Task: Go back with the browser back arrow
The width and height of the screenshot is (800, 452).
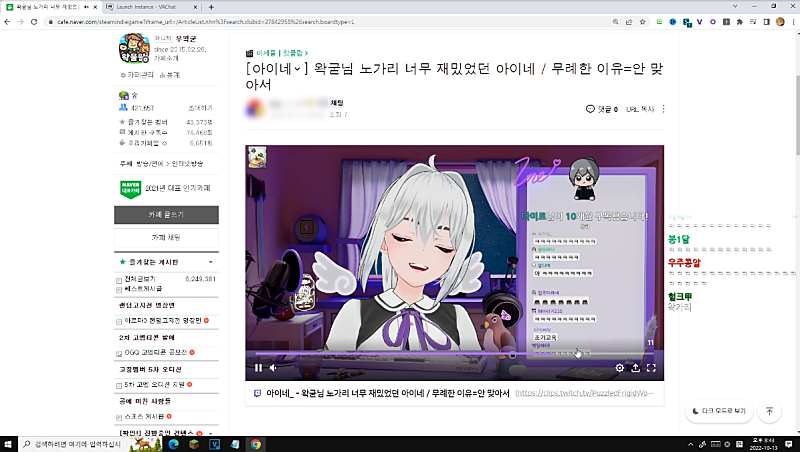Action: coord(7,22)
